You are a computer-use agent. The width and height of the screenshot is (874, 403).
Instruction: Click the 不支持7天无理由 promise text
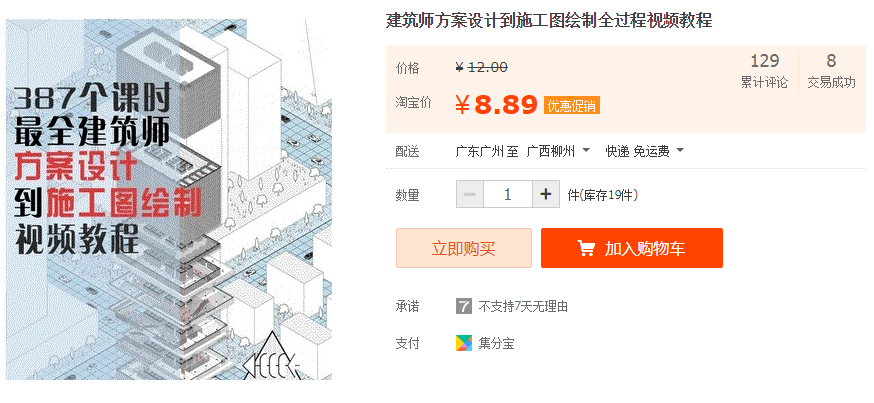[523, 307]
